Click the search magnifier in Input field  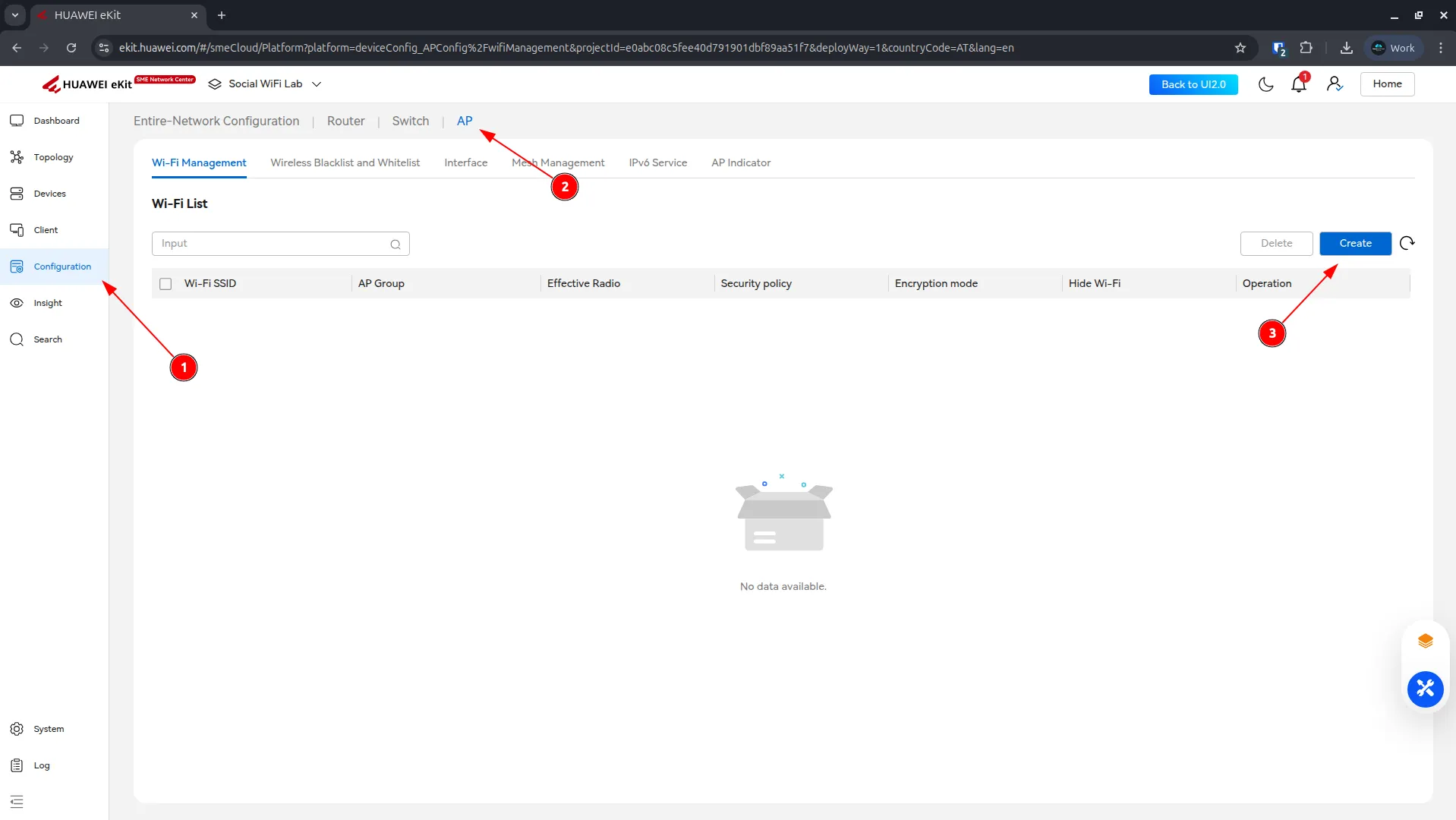pos(396,244)
